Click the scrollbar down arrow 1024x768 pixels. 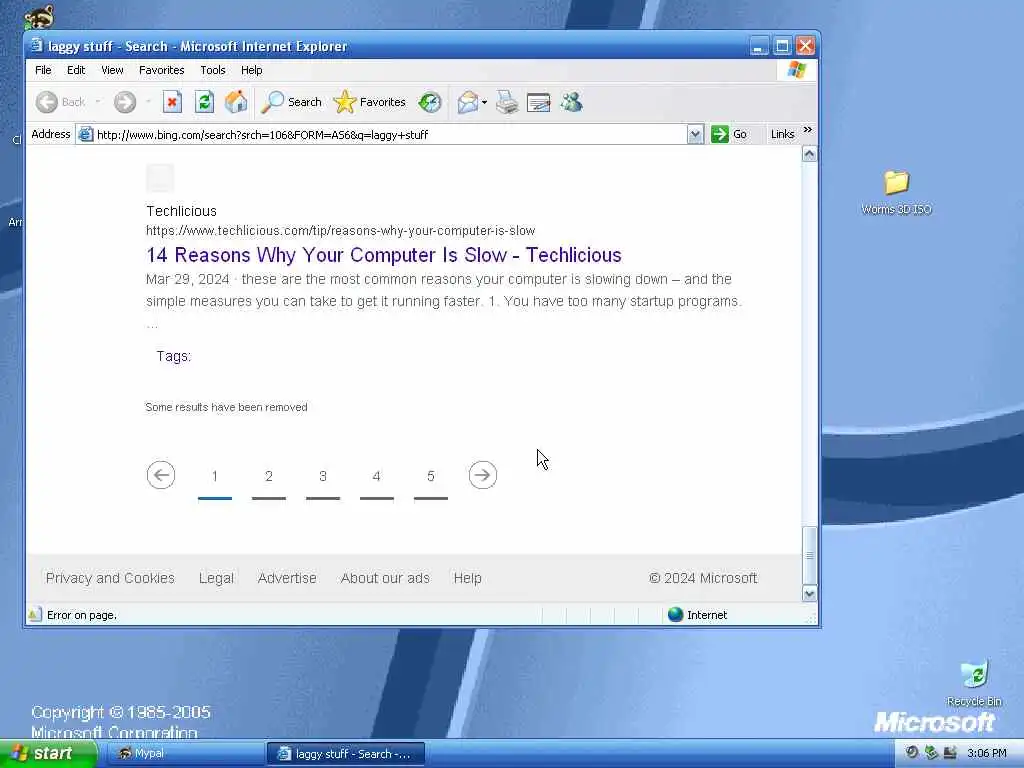(809, 594)
